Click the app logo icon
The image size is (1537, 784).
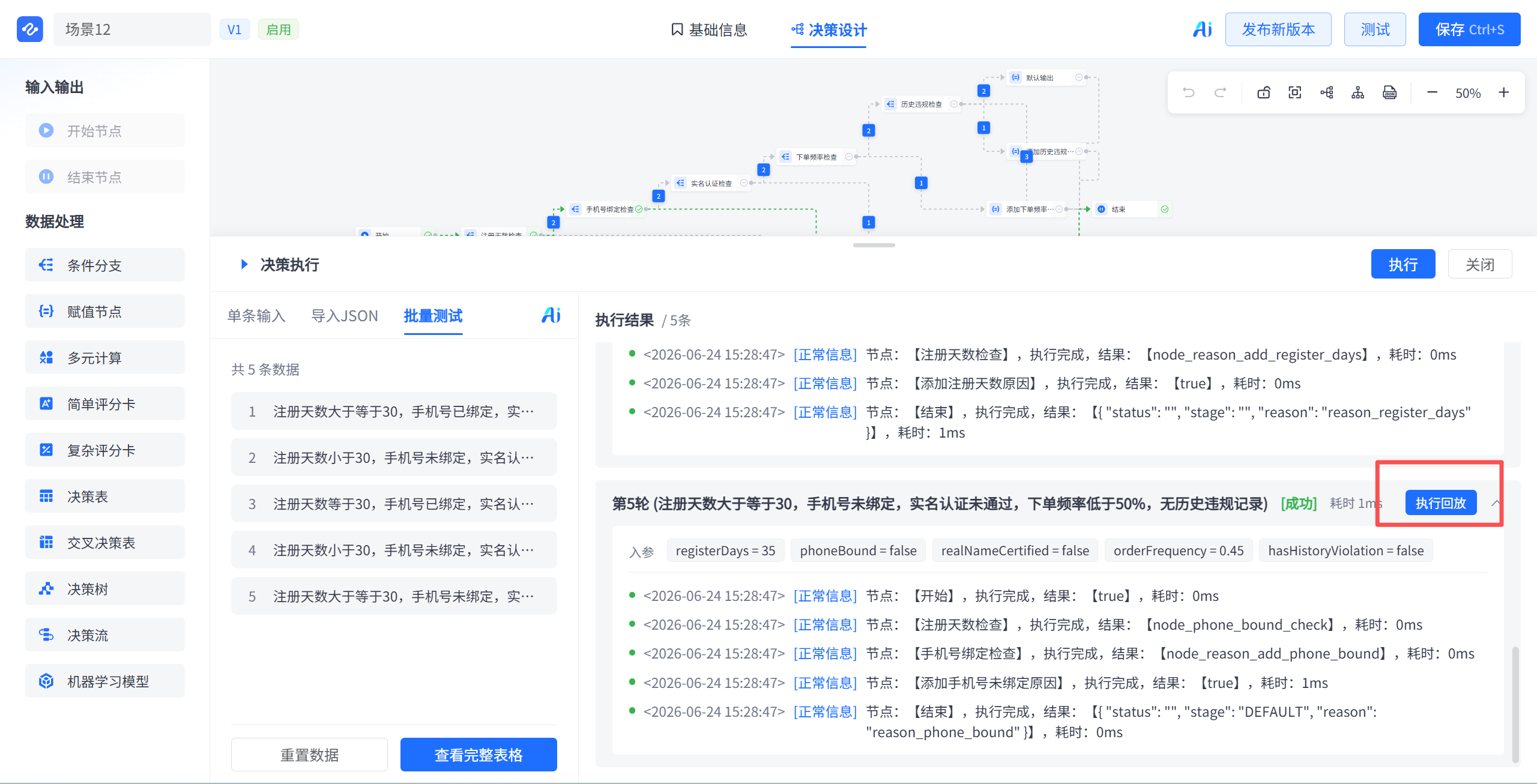[30, 29]
